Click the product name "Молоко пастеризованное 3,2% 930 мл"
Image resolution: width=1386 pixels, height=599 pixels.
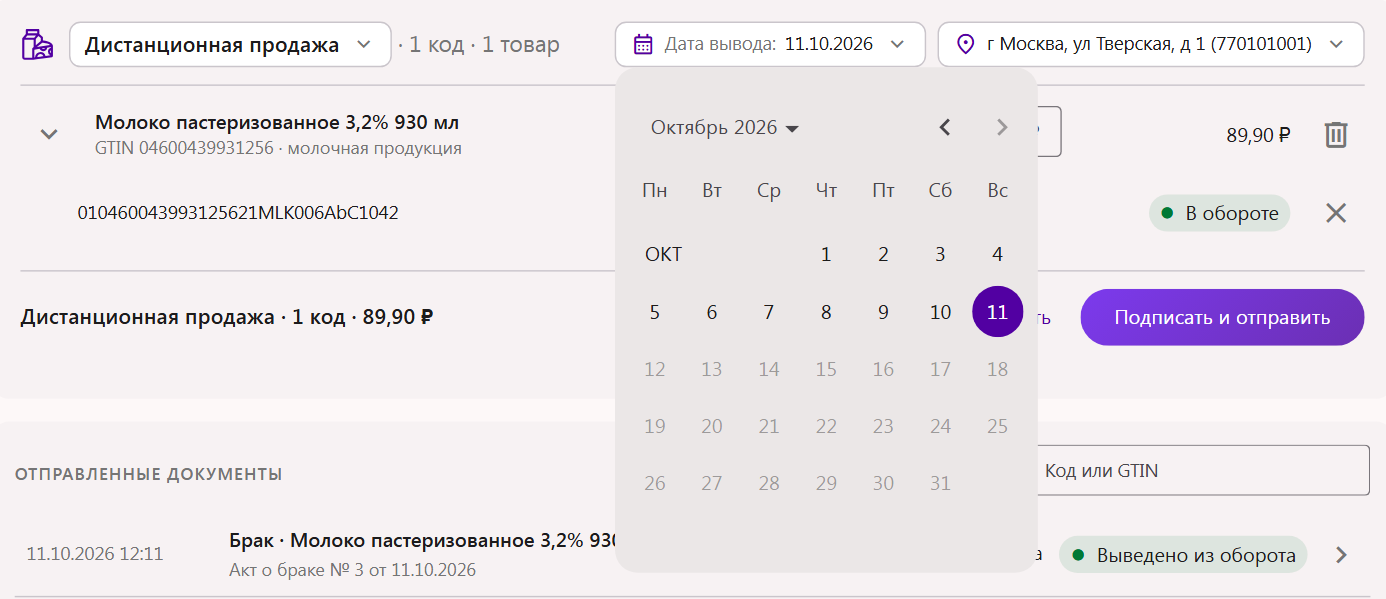pos(277,123)
